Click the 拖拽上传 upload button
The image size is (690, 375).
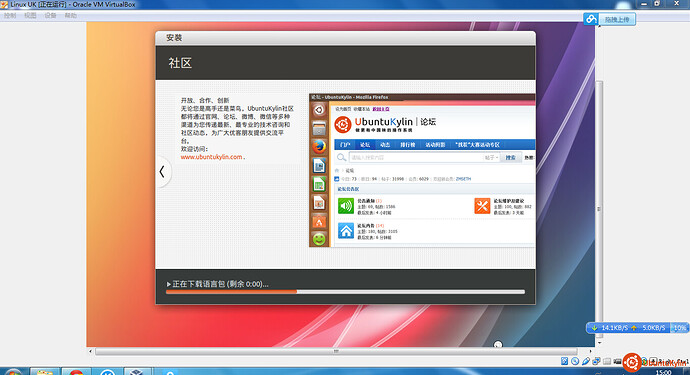tap(617, 19)
